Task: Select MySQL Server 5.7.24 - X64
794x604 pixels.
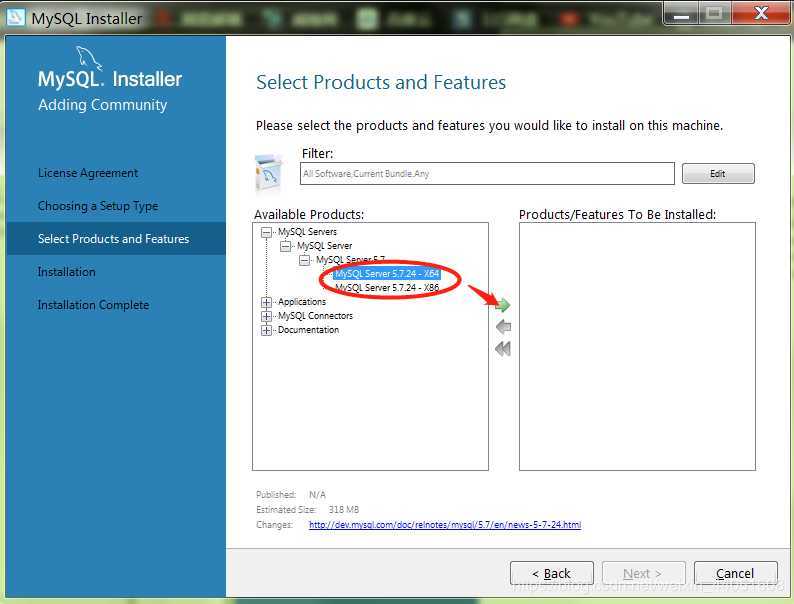Action: (x=387, y=274)
